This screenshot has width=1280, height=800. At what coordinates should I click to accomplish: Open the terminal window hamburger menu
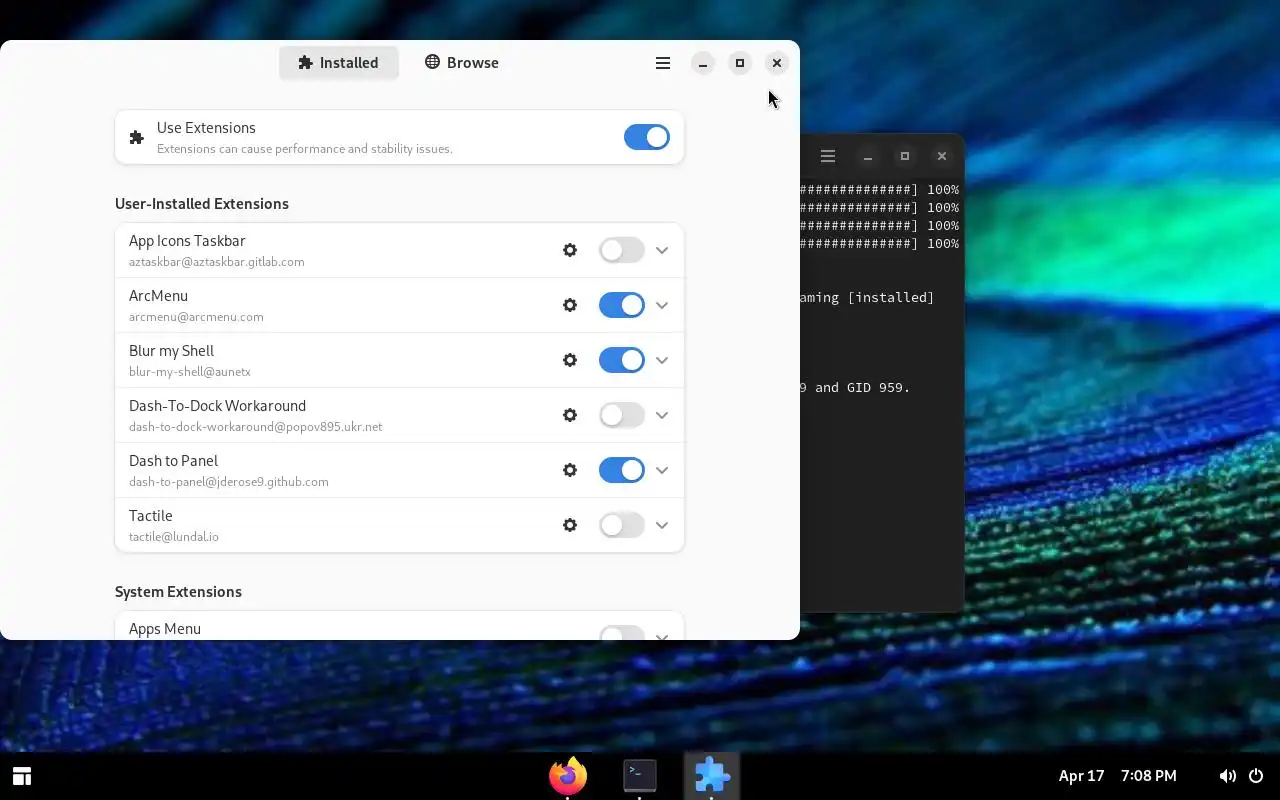828,156
